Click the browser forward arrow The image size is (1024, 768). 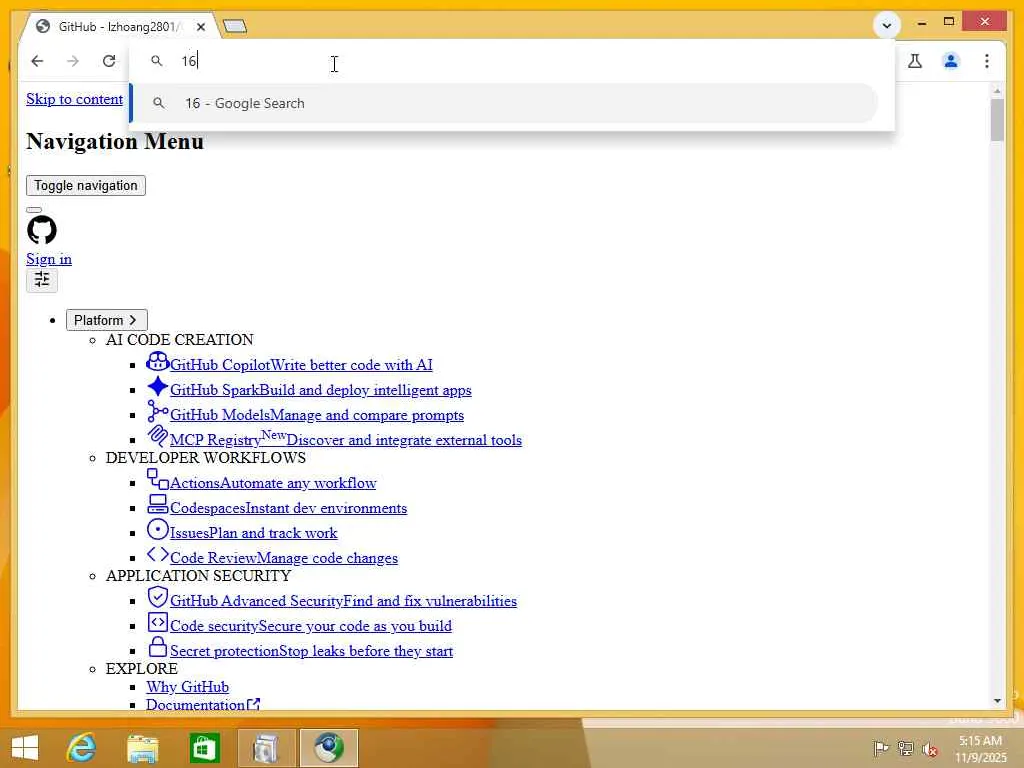tap(73, 61)
